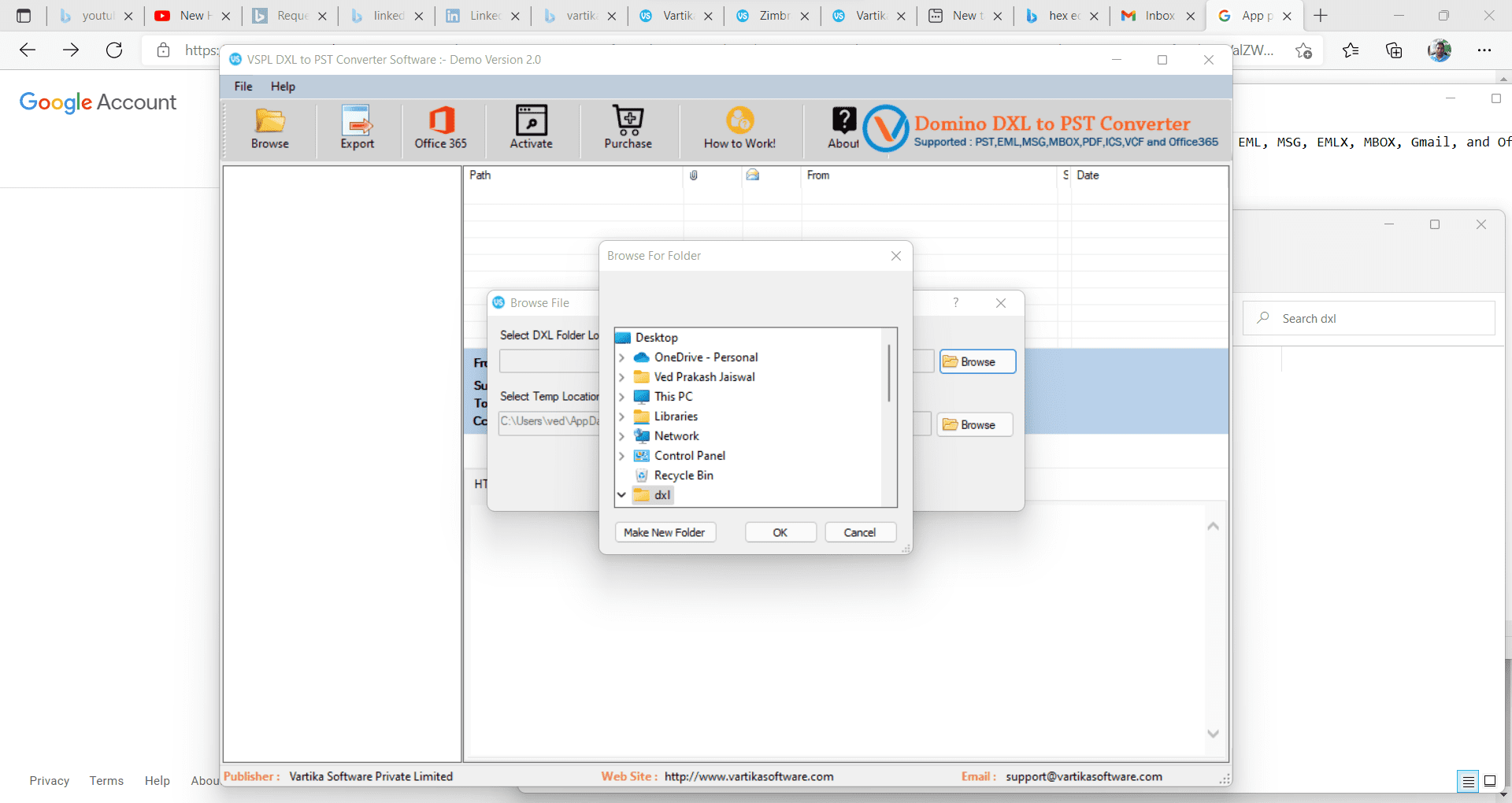Confirm folder selection with OK
Image resolution: width=1512 pixels, height=803 pixels.
tap(780, 533)
